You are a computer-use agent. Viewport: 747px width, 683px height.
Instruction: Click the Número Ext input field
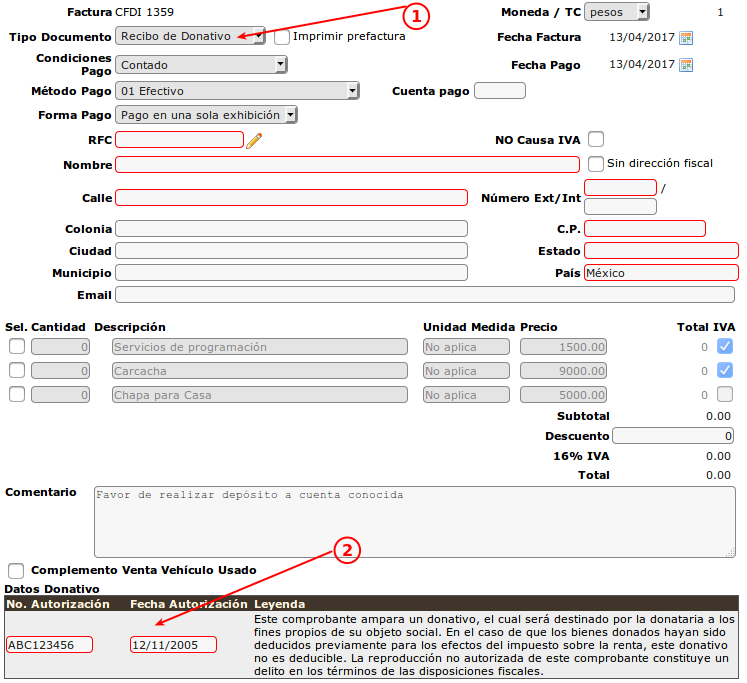[x=620, y=187]
